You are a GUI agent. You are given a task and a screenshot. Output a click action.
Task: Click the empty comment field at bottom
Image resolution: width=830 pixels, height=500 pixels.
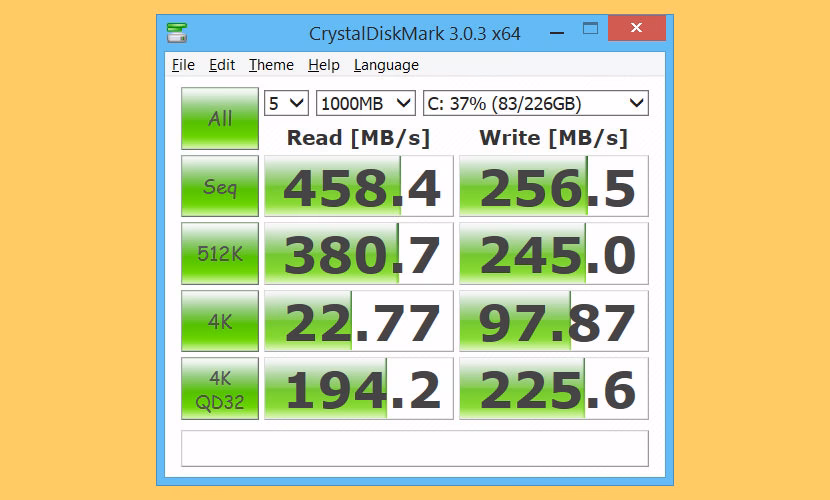click(x=415, y=449)
